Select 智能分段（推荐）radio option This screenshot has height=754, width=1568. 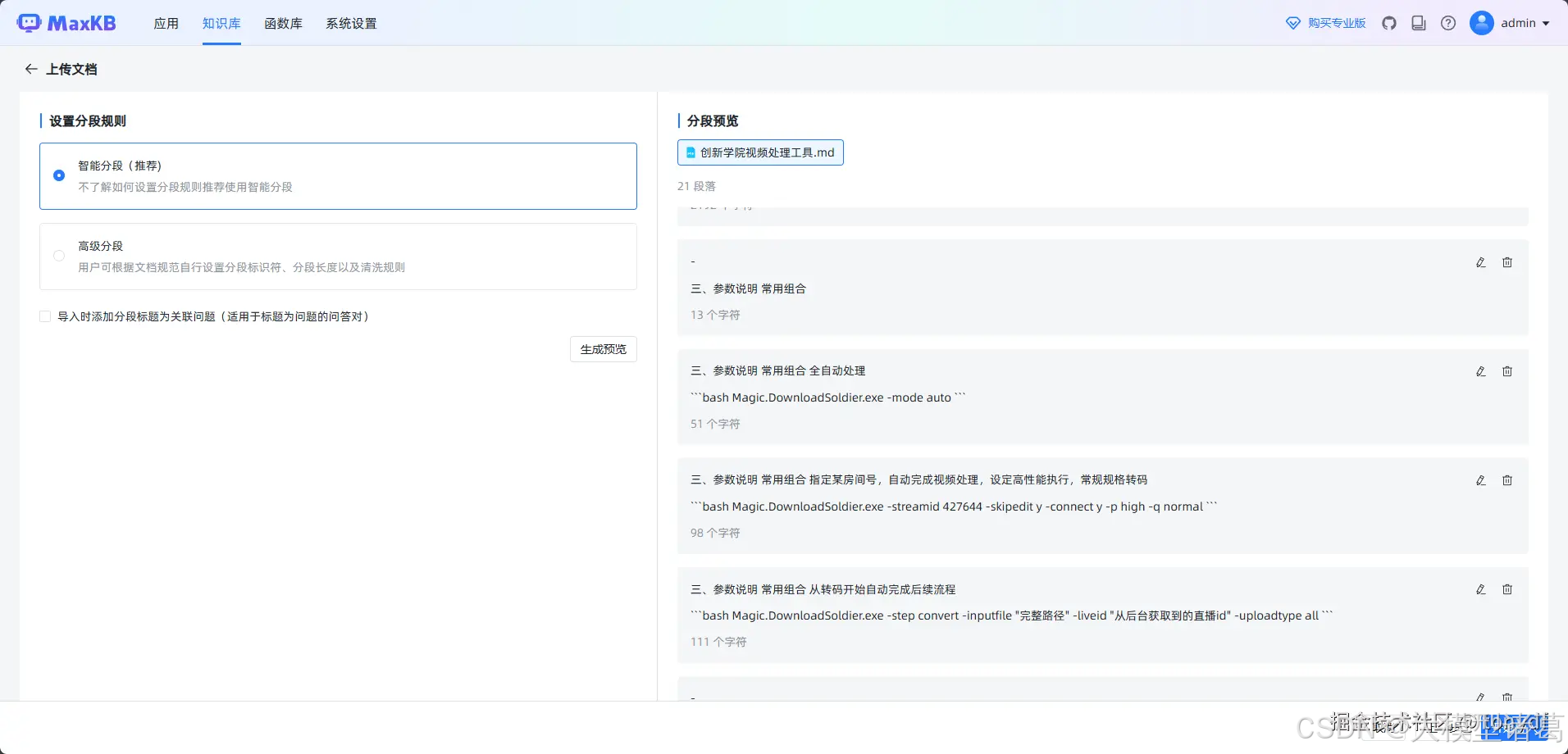coord(59,175)
